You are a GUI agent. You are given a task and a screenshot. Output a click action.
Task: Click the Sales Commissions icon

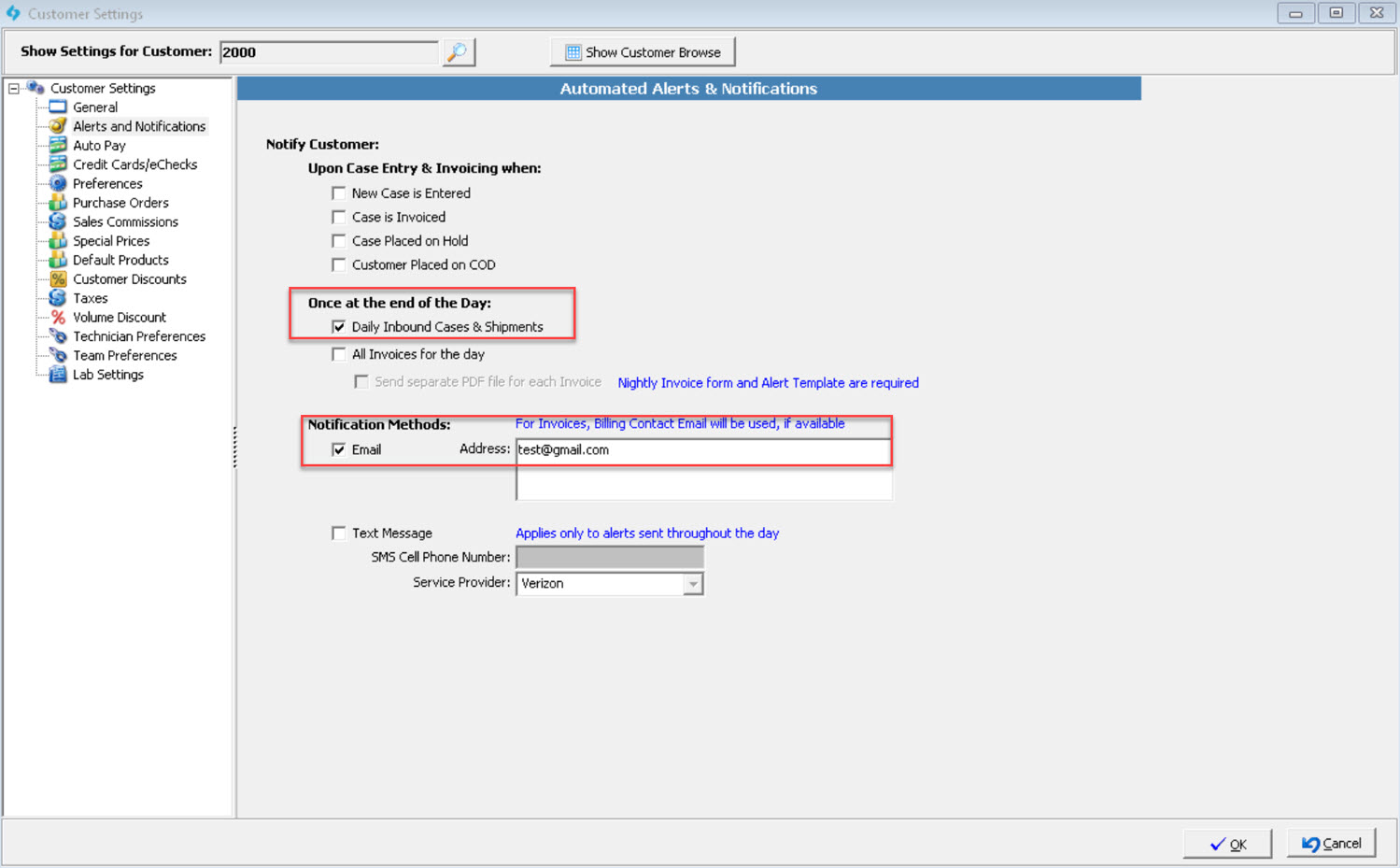[58, 222]
